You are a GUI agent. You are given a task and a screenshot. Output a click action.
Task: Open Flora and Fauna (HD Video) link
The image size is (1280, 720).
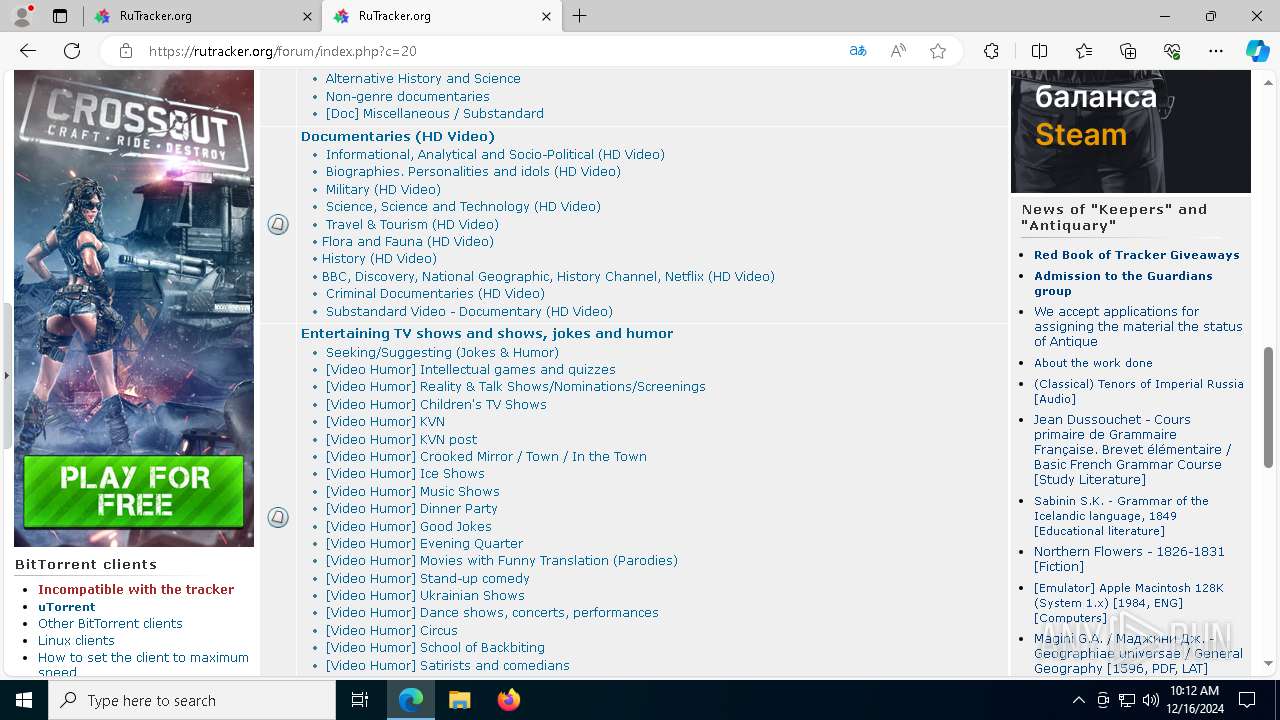408,241
